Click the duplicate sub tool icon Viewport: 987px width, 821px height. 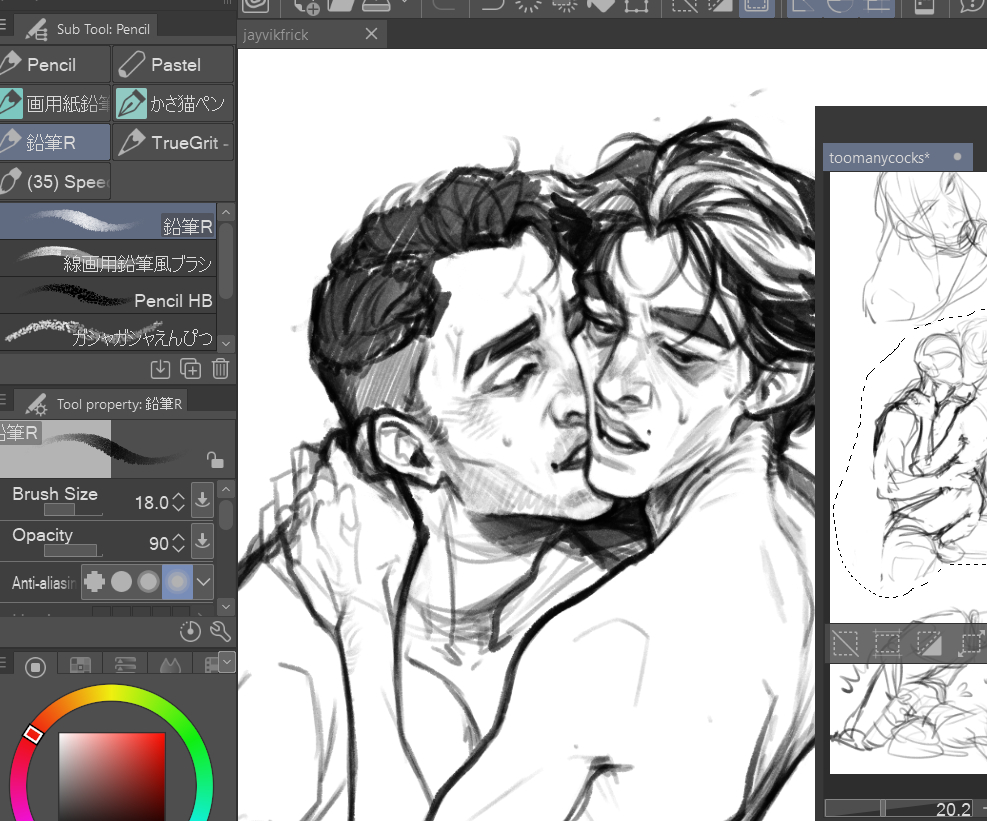(190, 369)
